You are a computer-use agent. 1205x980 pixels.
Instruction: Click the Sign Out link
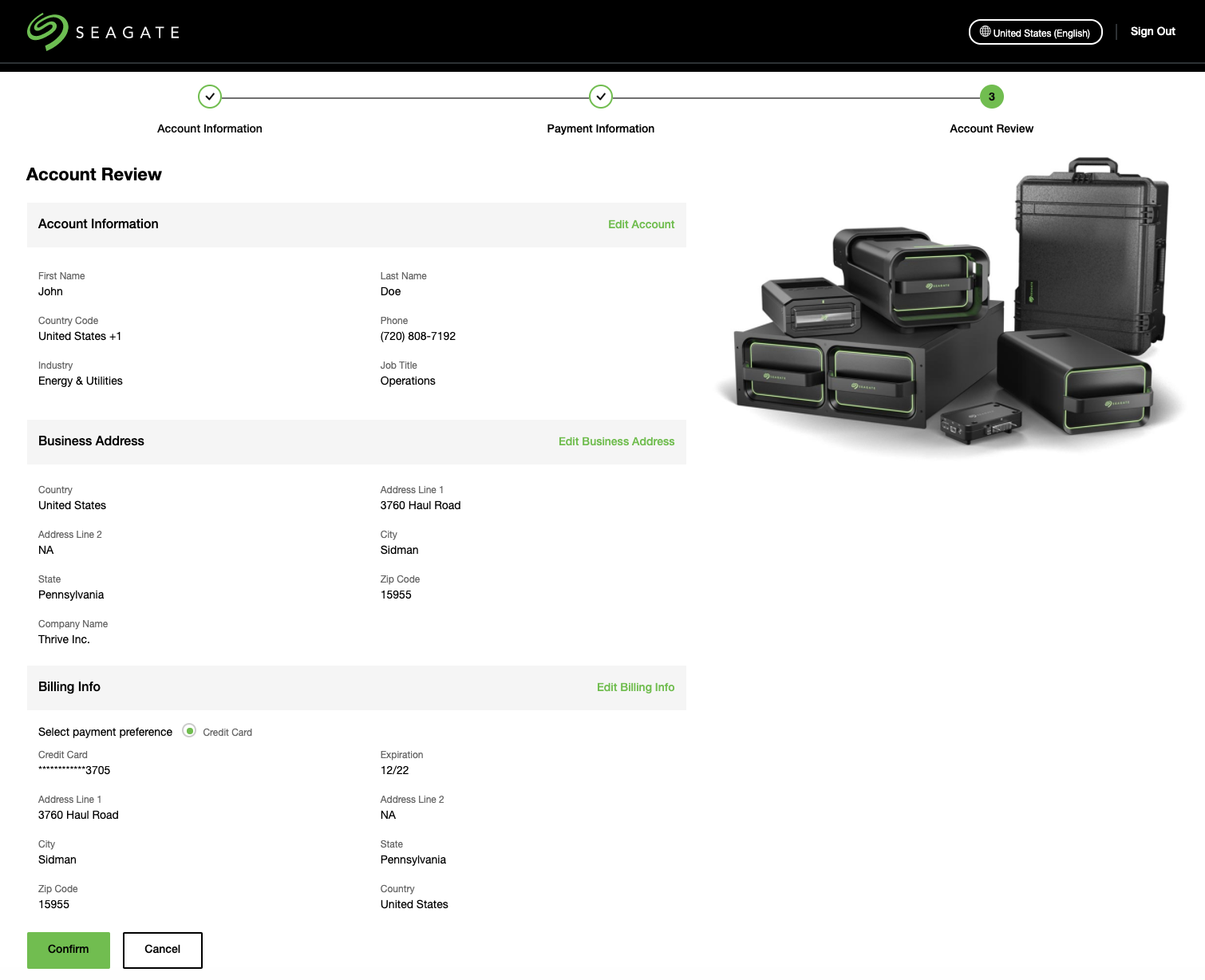click(x=1152, y=31)
